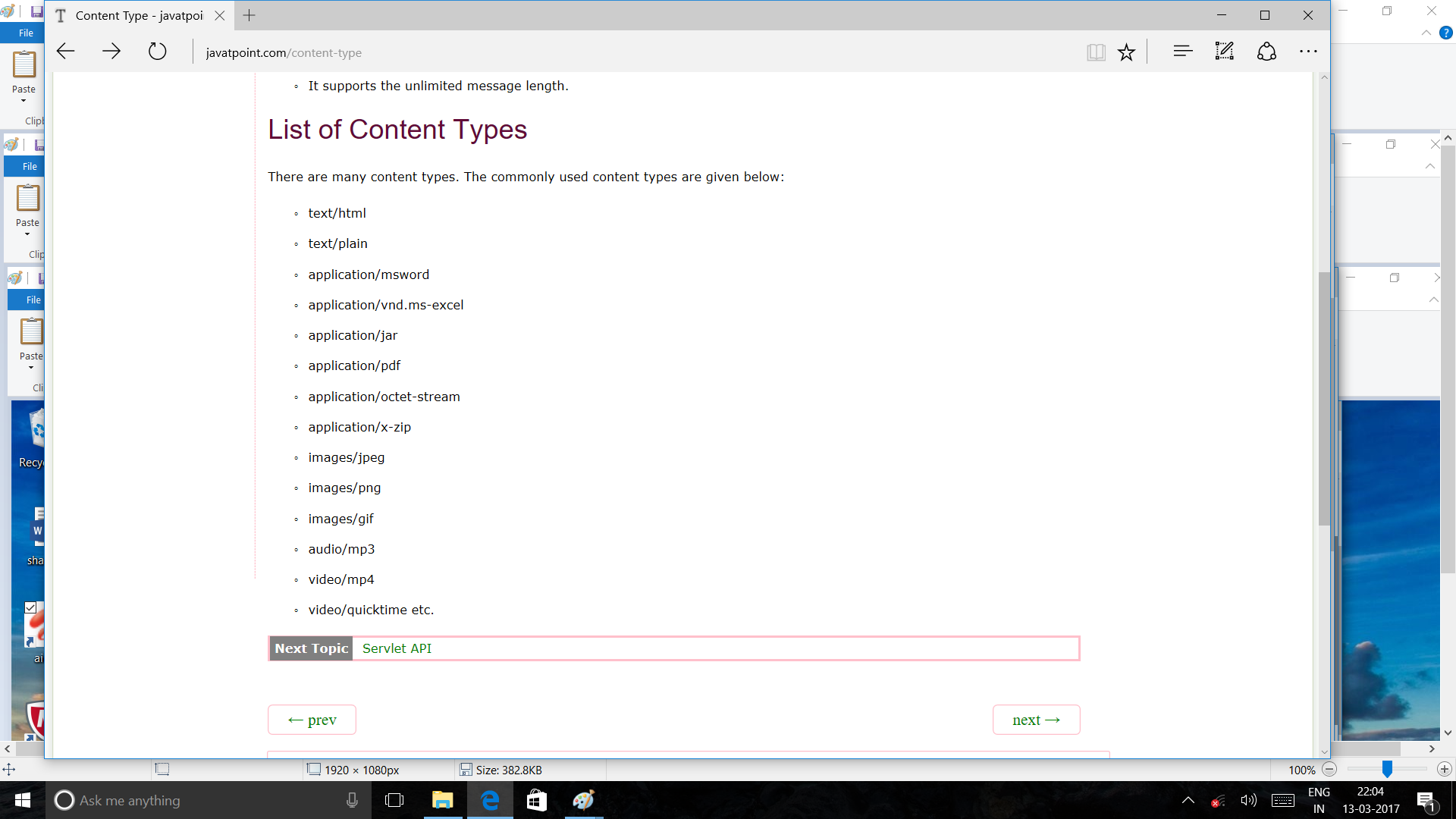The image size is (1456, 819).
Task: Open the Hub icon
Action: (1182, 52)
